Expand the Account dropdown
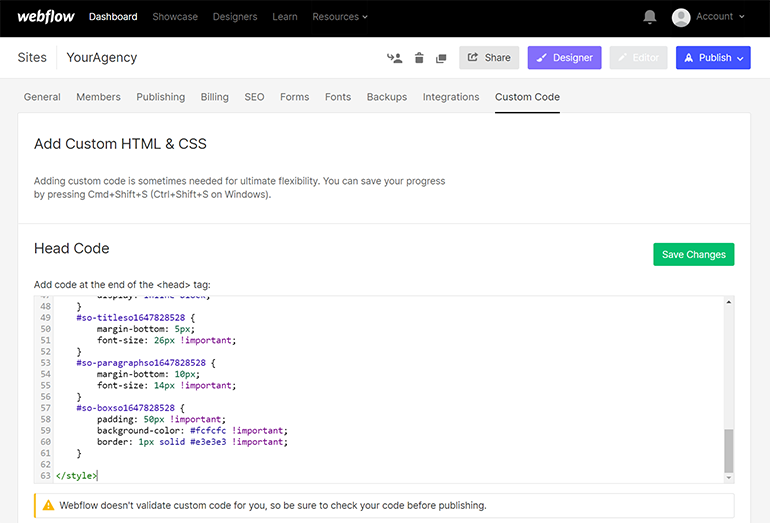 720,17
